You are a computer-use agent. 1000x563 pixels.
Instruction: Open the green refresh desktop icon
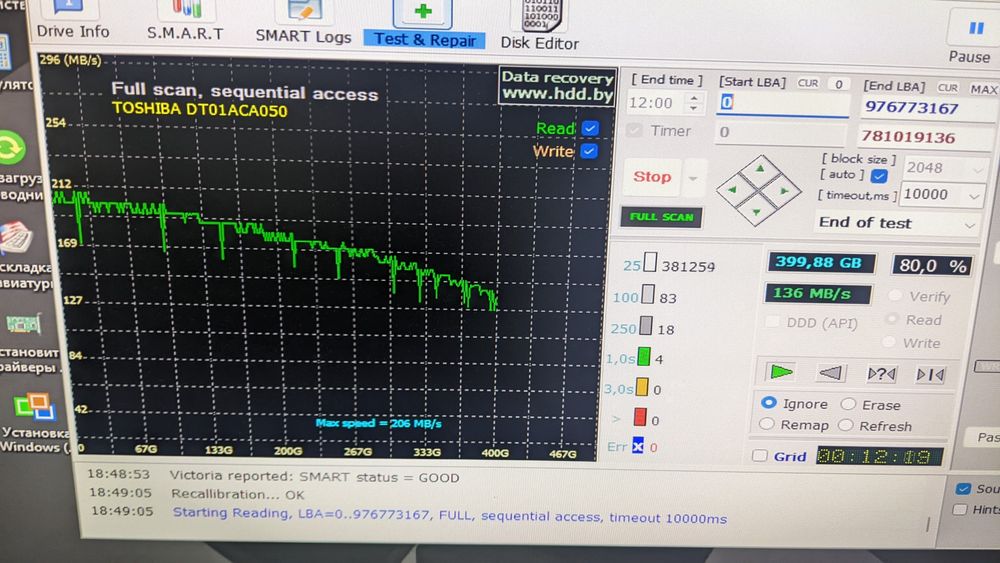click(11, 148)
